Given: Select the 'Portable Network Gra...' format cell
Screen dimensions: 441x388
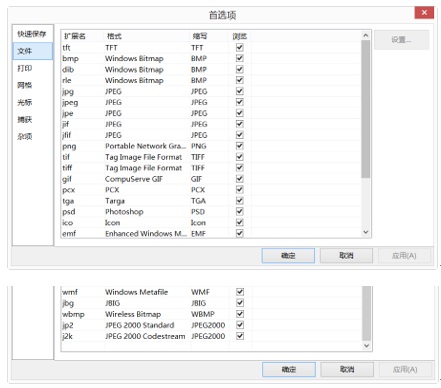Looking at the screenshot, I should tap(146, 146).
